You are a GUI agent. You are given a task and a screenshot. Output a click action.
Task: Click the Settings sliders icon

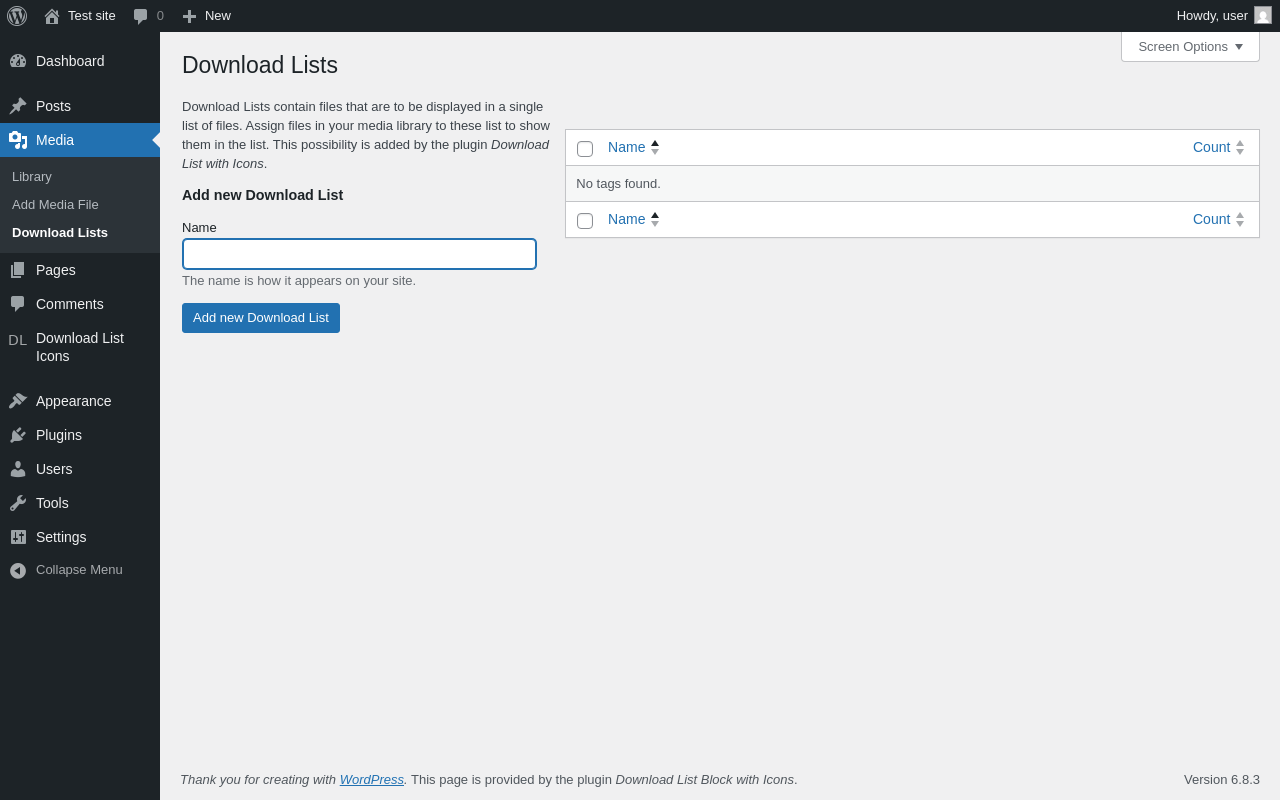click(18, 537)
